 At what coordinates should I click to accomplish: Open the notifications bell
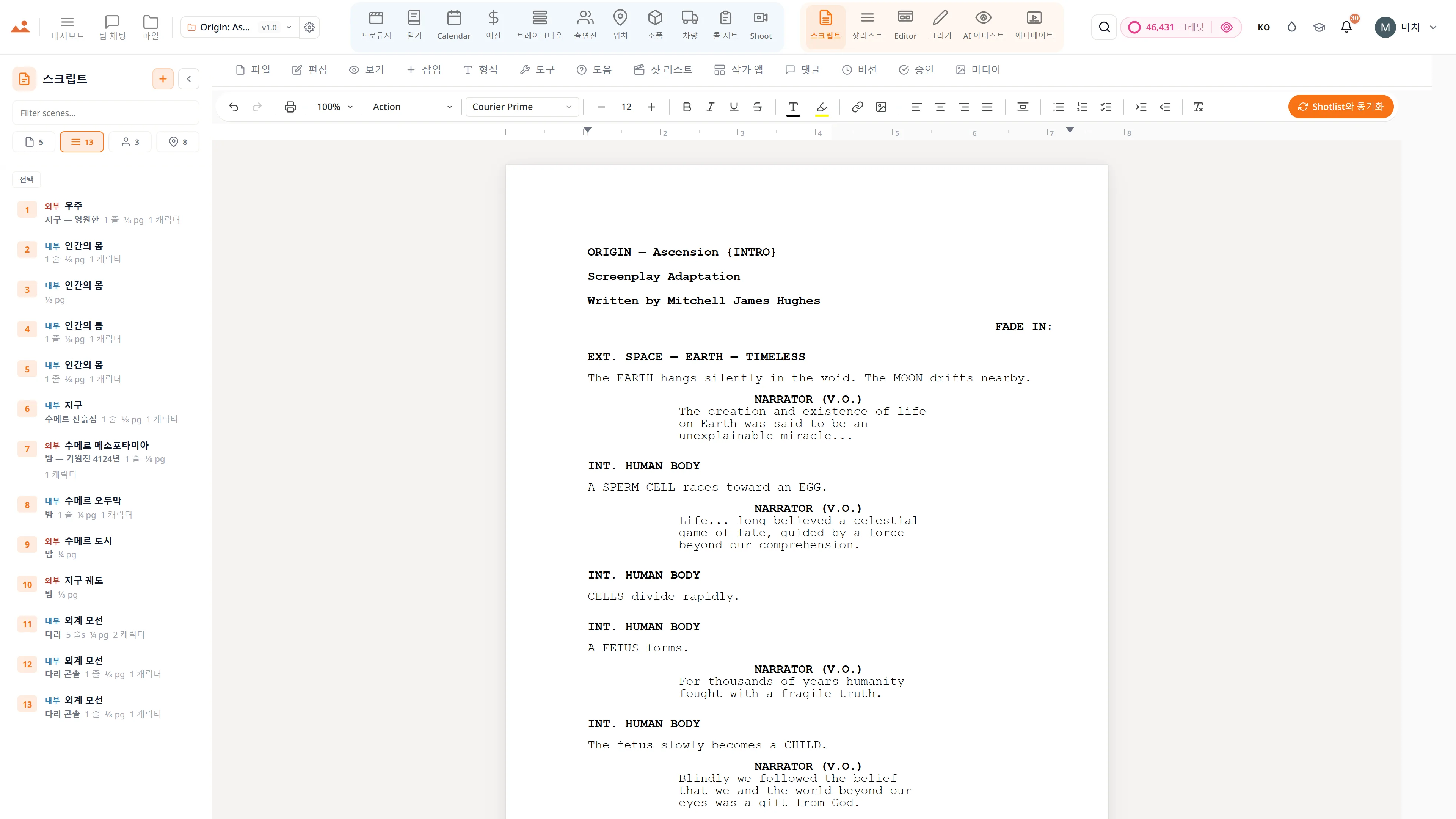coord(1346,27)
